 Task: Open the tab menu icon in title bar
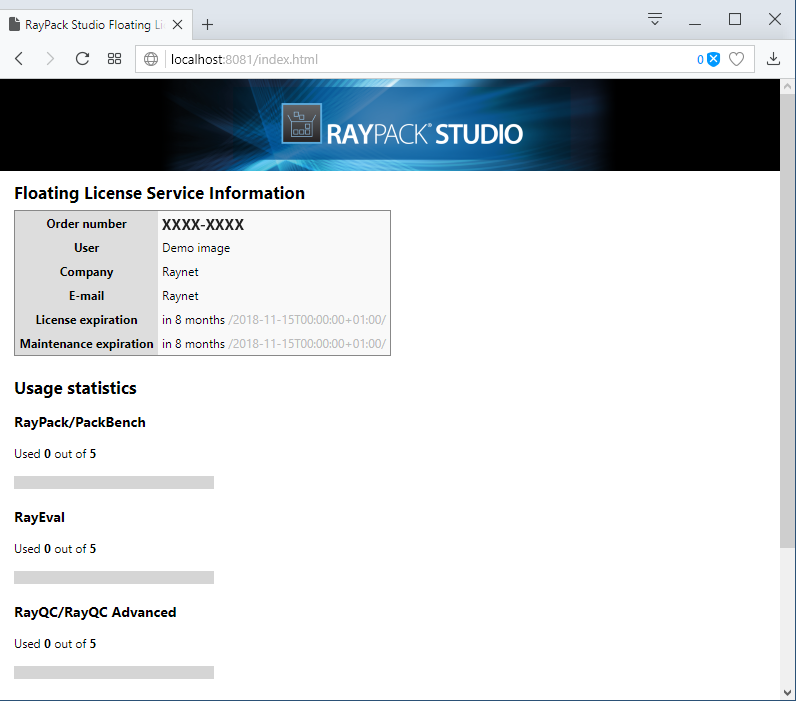[655, 19]
